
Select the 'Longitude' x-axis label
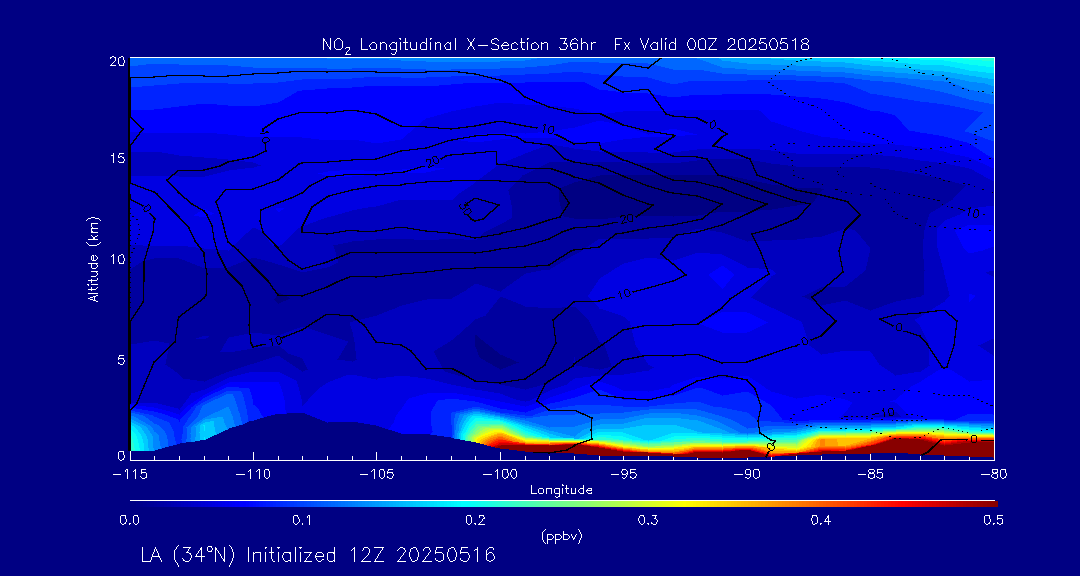pyautogui.click(x=561, y=491)
